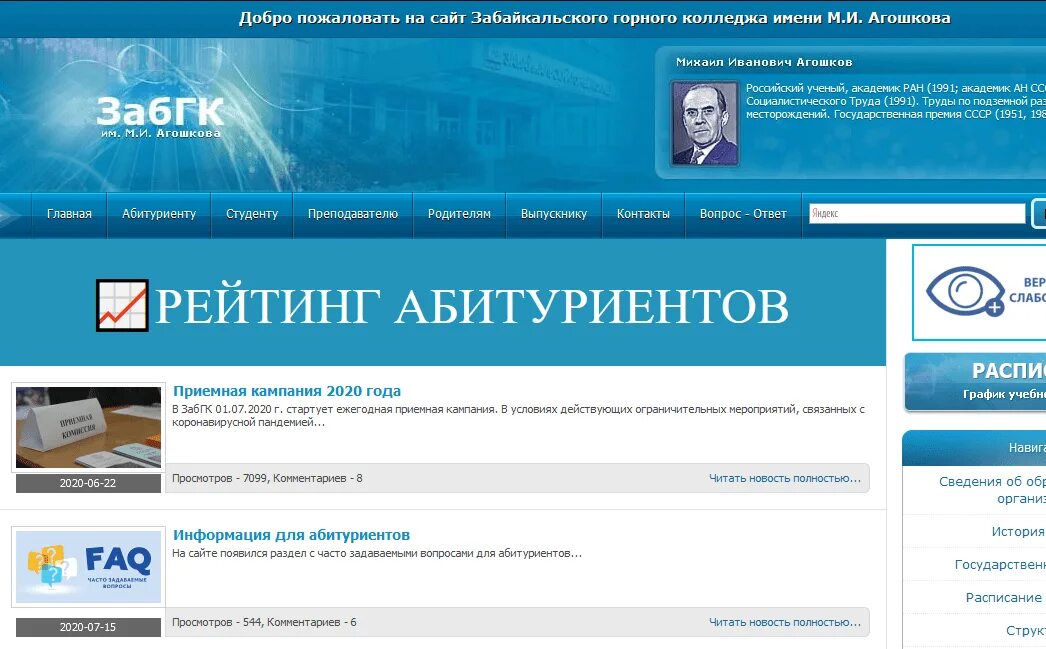Click inside the Яндекс search input field

[x=915, y=212]
